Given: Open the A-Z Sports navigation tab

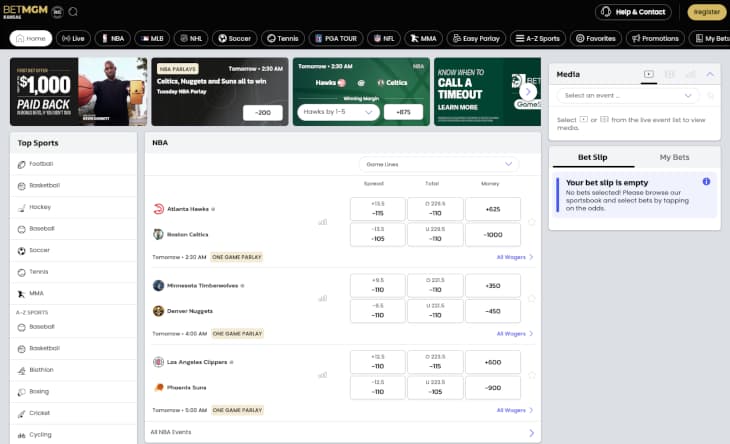Looking at the screenshot, I should (538, 38).
